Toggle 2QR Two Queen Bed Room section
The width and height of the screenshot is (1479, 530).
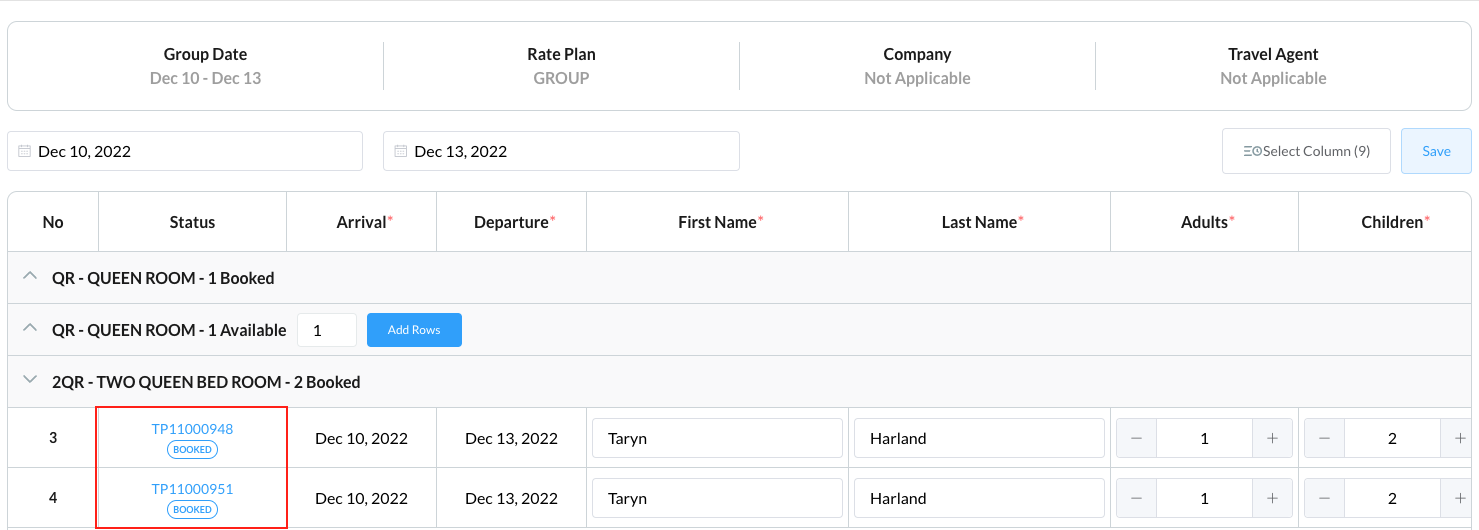[30, 381]
